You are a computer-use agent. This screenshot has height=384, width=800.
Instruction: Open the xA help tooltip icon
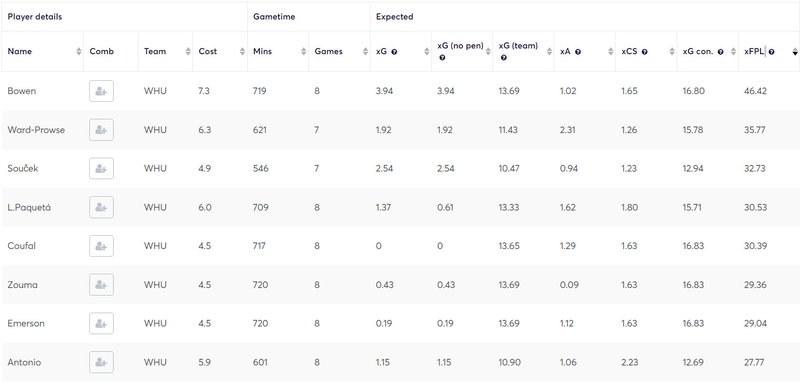tap(578, 52)
